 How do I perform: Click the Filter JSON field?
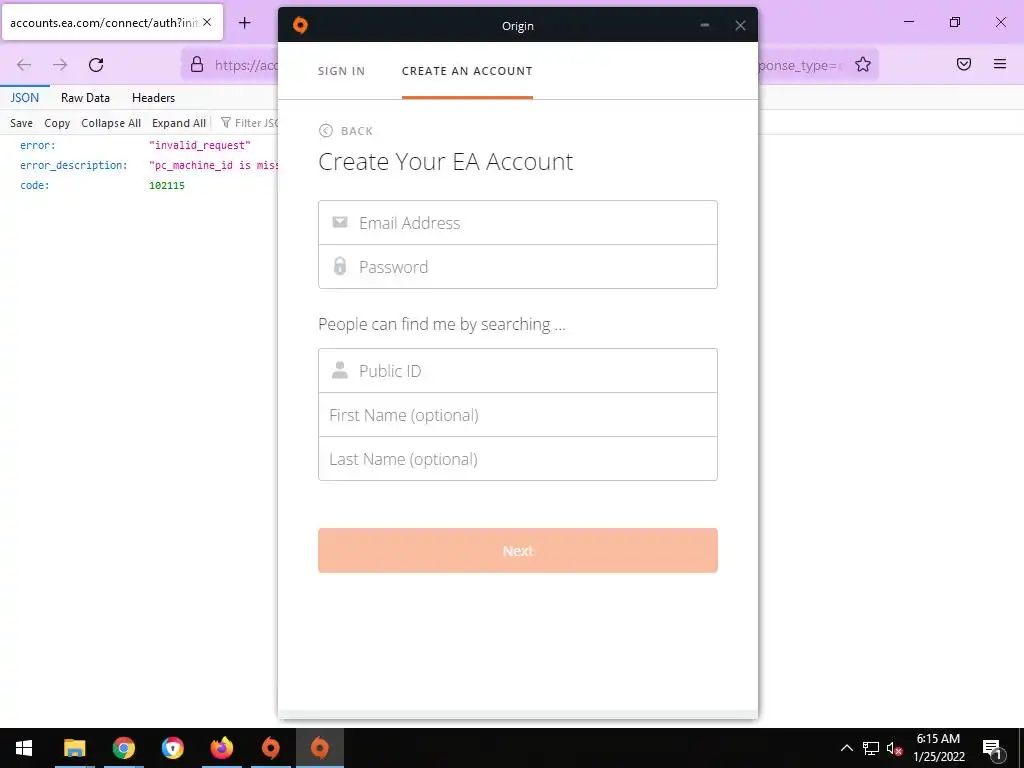pos(249,123)
